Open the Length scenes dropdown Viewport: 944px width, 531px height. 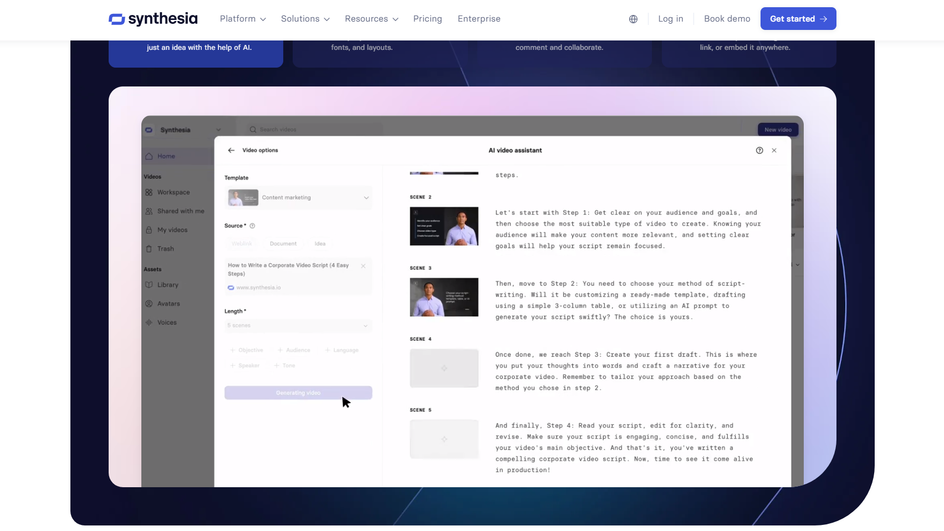click(298, 326)
